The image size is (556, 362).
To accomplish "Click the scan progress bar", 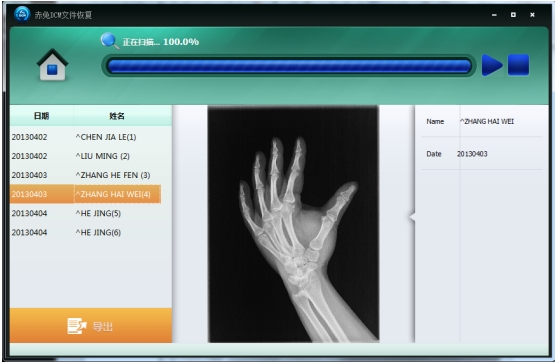I will (289, 66).
